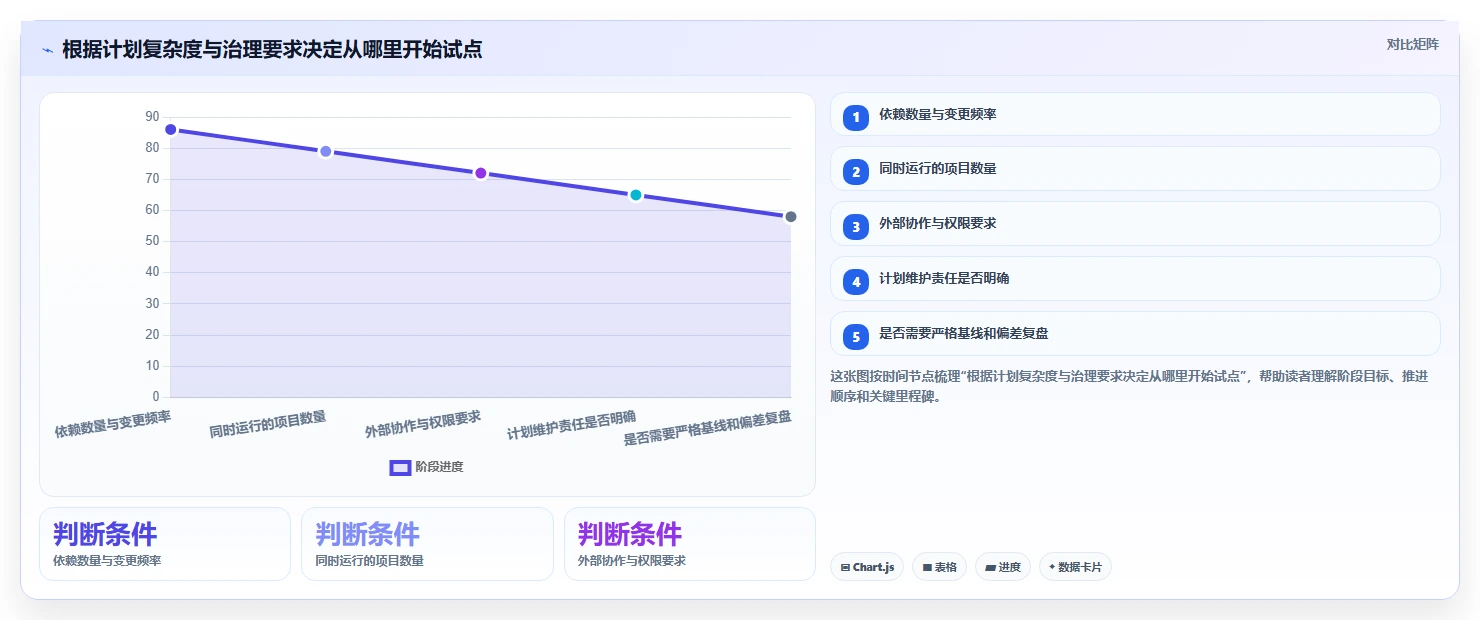Click the number 1 badge for 依赖数量与变更频率

coord(855,118)
